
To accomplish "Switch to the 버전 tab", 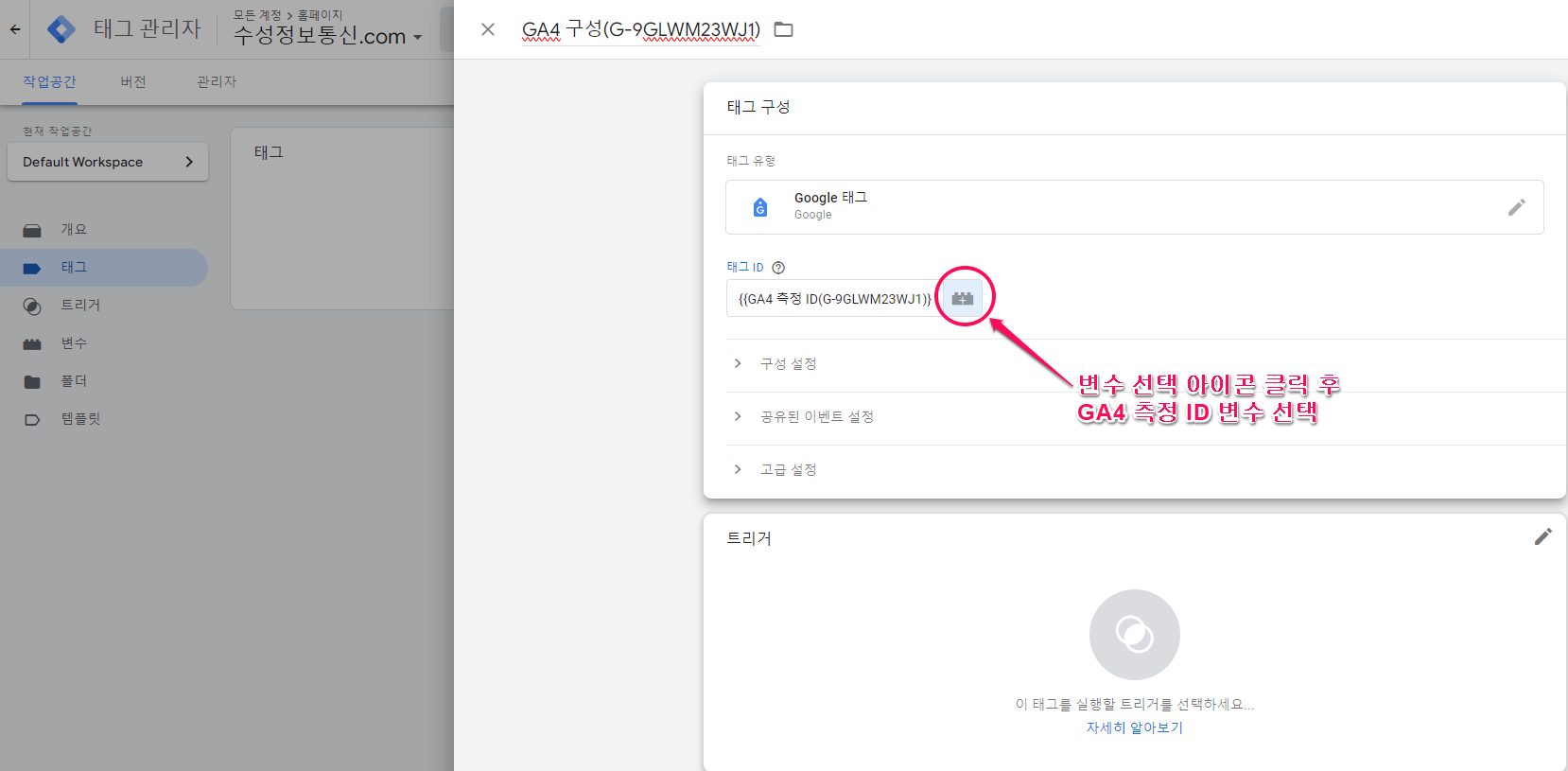I will tap(133, 82).
